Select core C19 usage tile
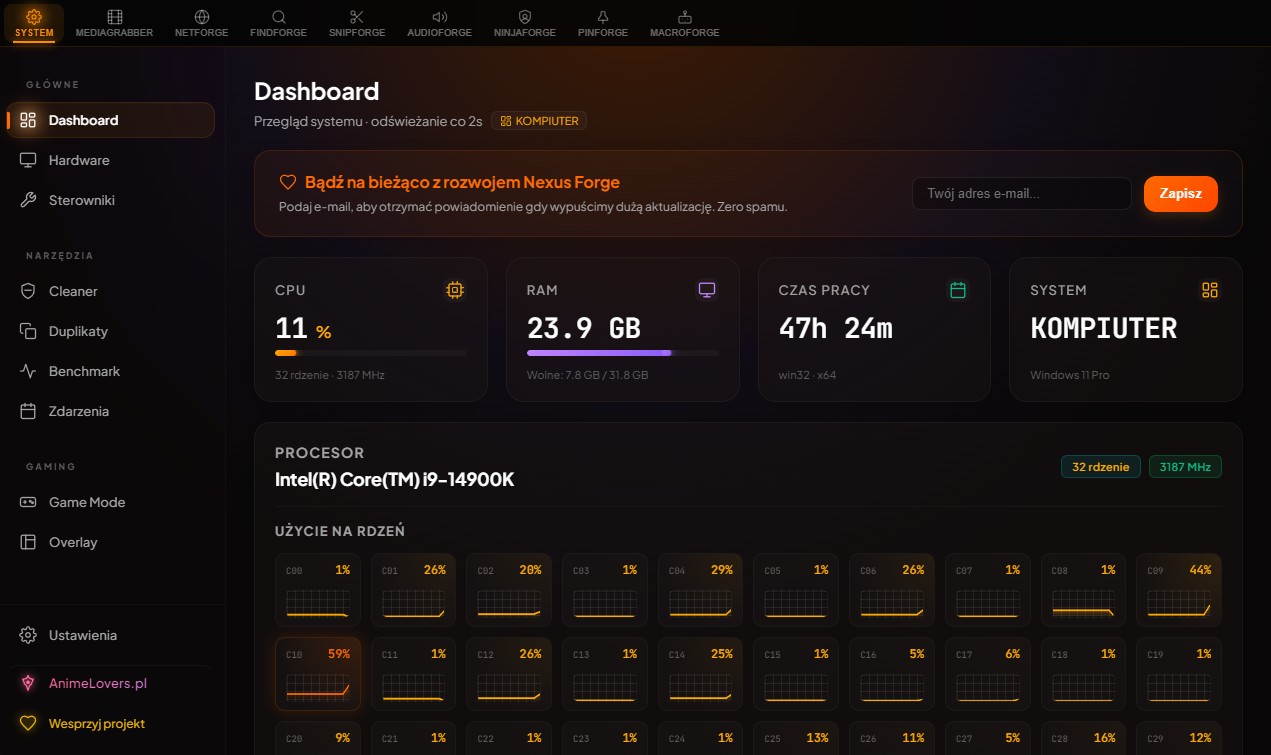Viewport: 1271px width, 755px height. [x=1179, y=674]
